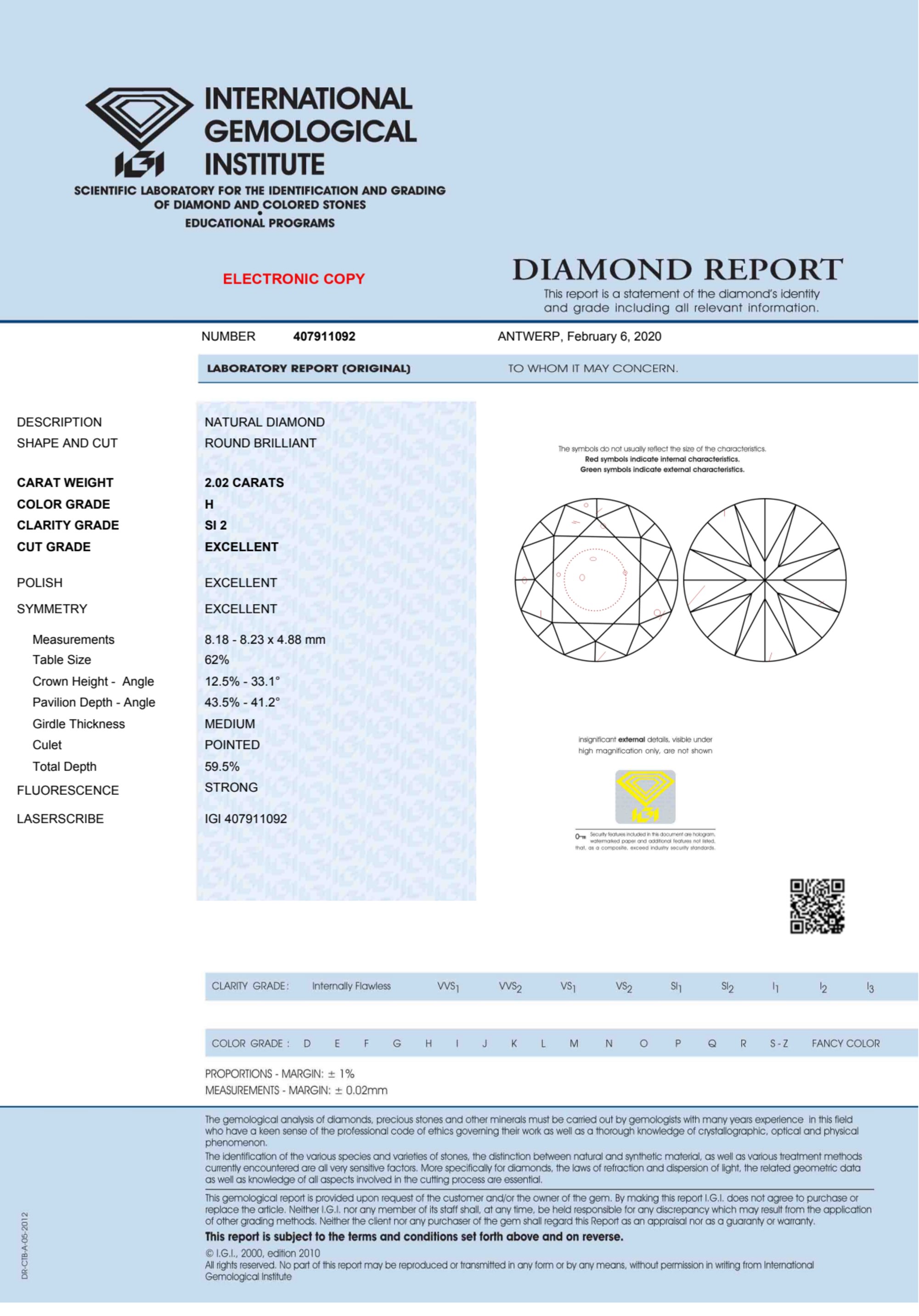Click the crown view diamond diagram

pos(596,579)
